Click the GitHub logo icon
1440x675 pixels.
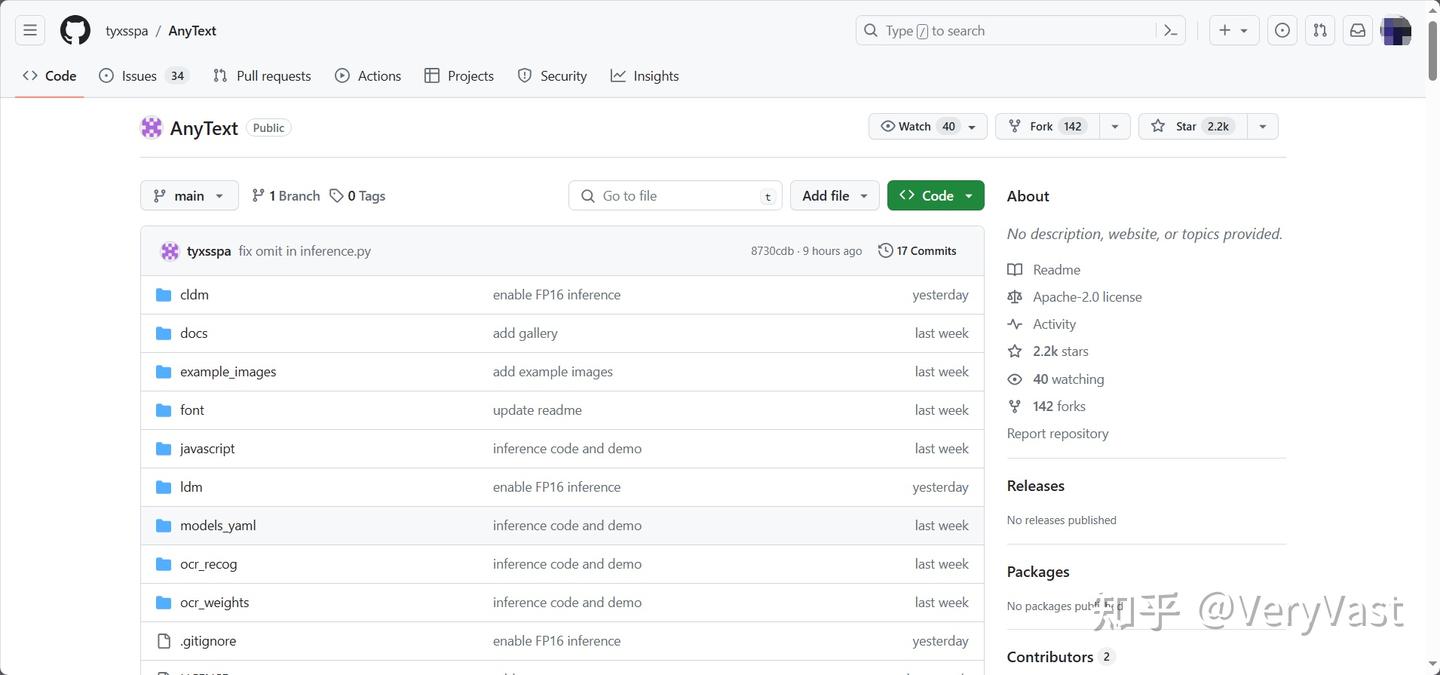point(75,31)
